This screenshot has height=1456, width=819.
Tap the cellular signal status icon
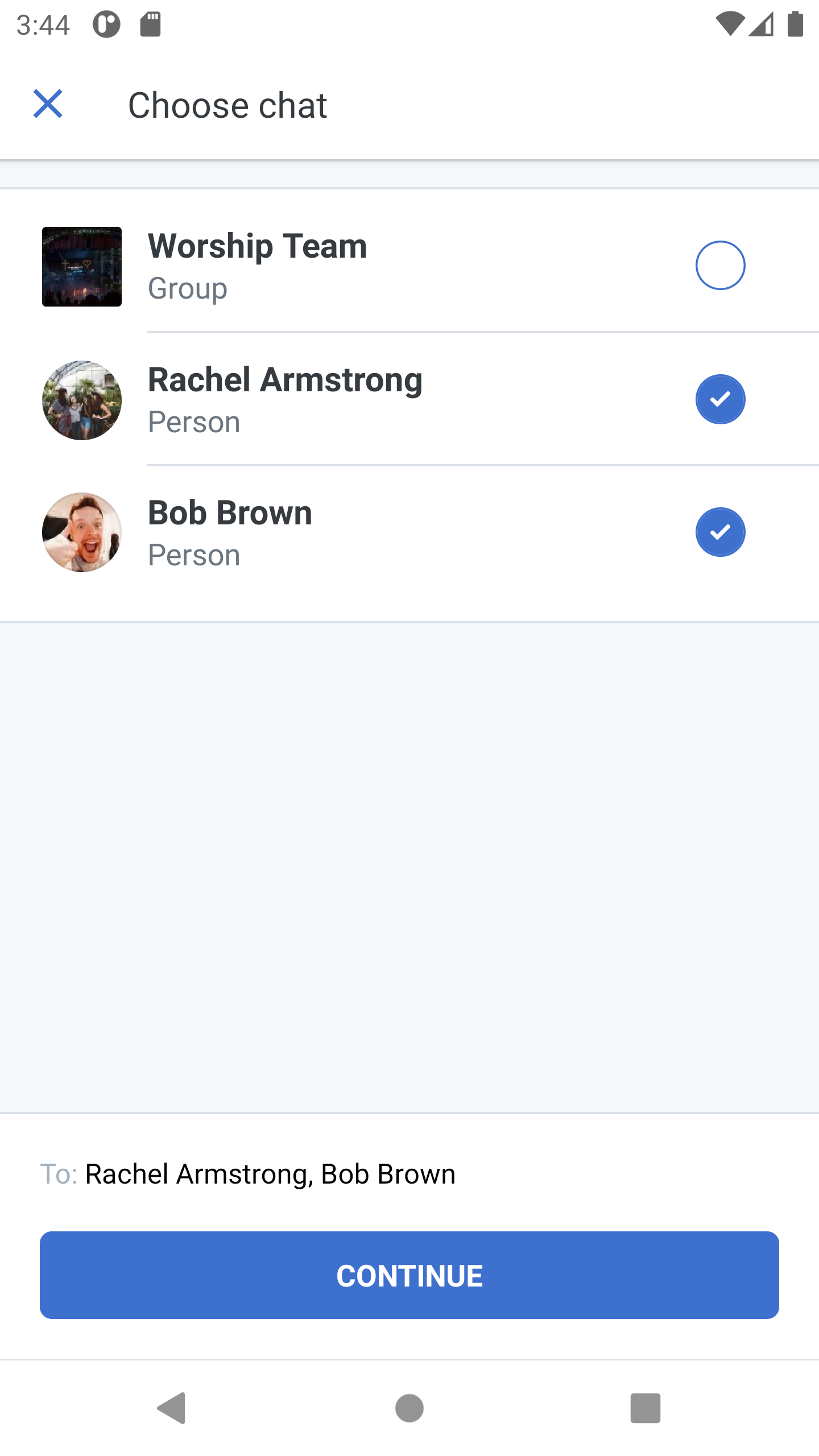pyautogui.click(x=761, y=24)
